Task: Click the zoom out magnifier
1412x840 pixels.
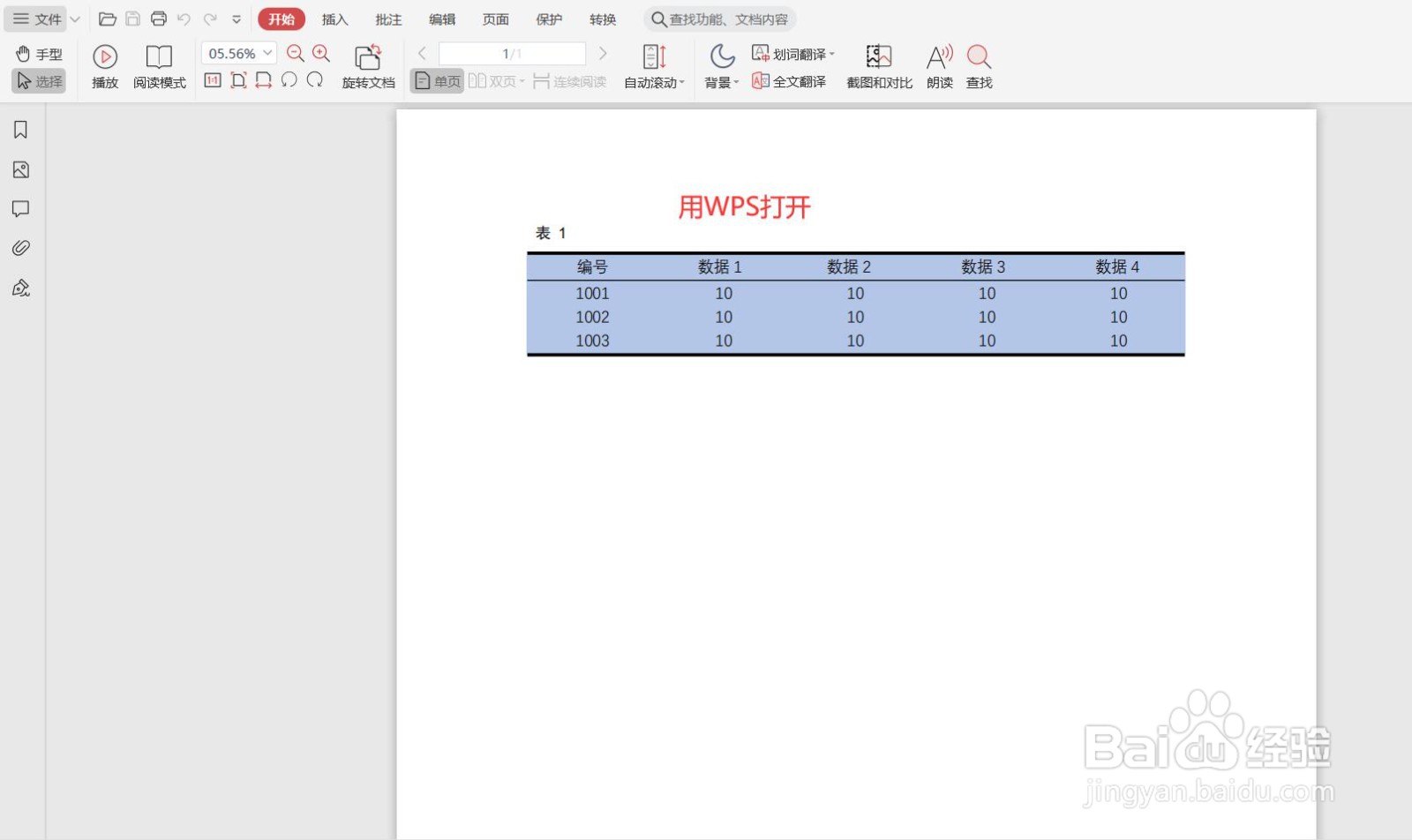Action: [x=296, y=54]
